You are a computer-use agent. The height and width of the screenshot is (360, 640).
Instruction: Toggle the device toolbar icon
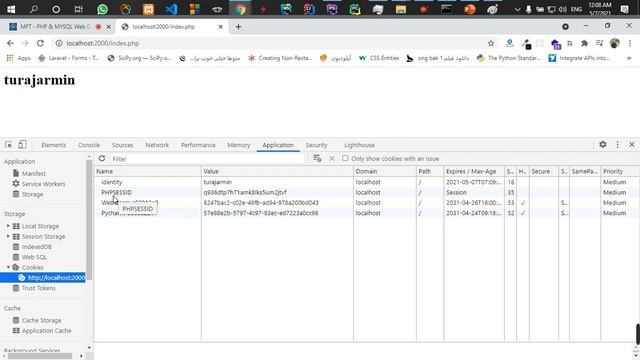(22, 144)
